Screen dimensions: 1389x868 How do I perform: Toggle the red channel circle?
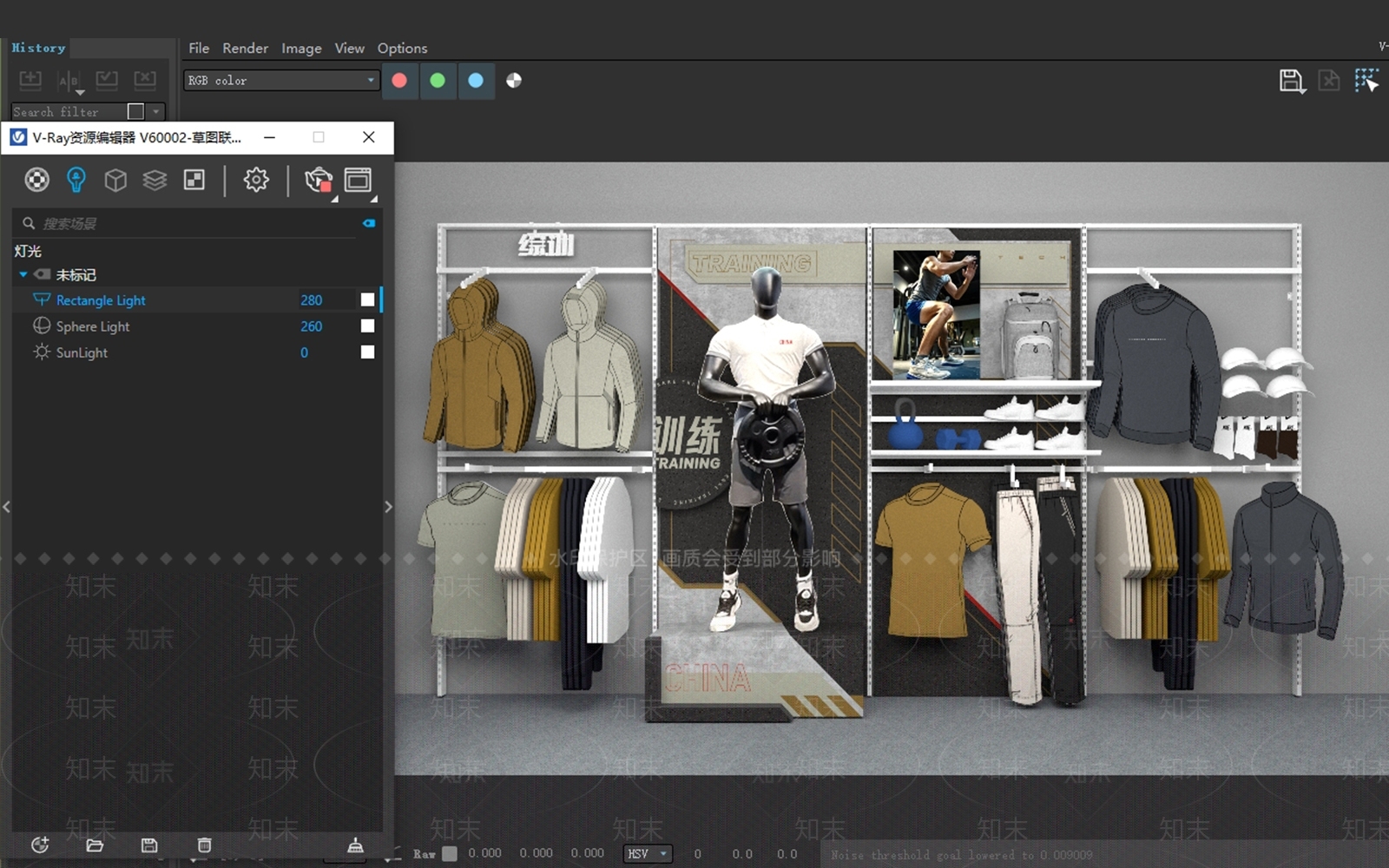point(399,80)
